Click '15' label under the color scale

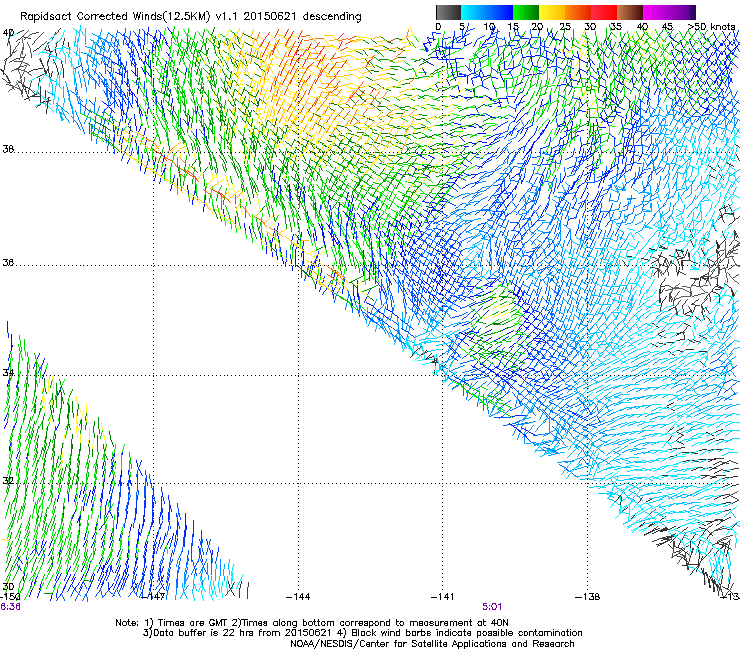point(513,26)
